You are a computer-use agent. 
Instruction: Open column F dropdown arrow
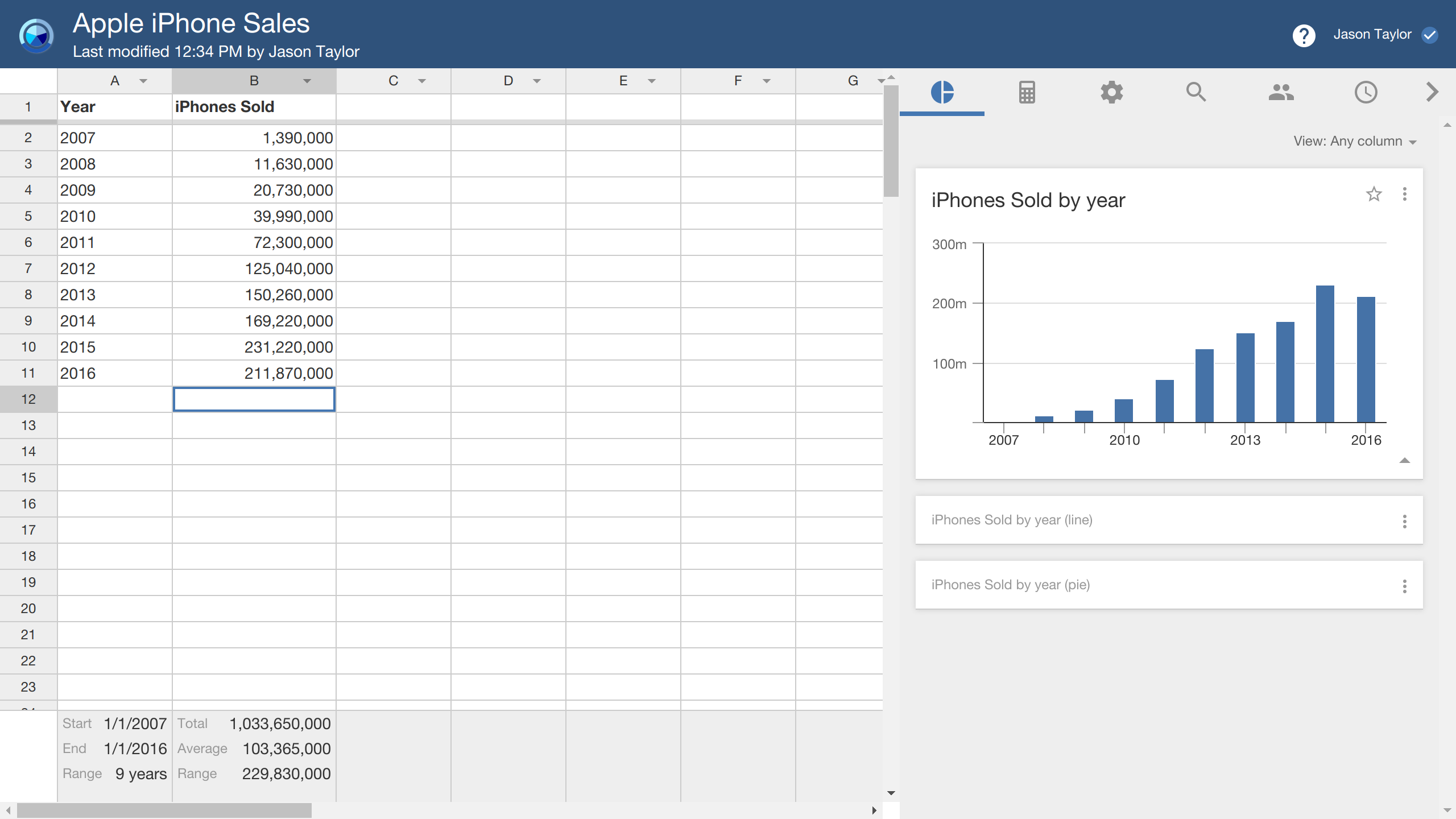click(x=767, y=81)
